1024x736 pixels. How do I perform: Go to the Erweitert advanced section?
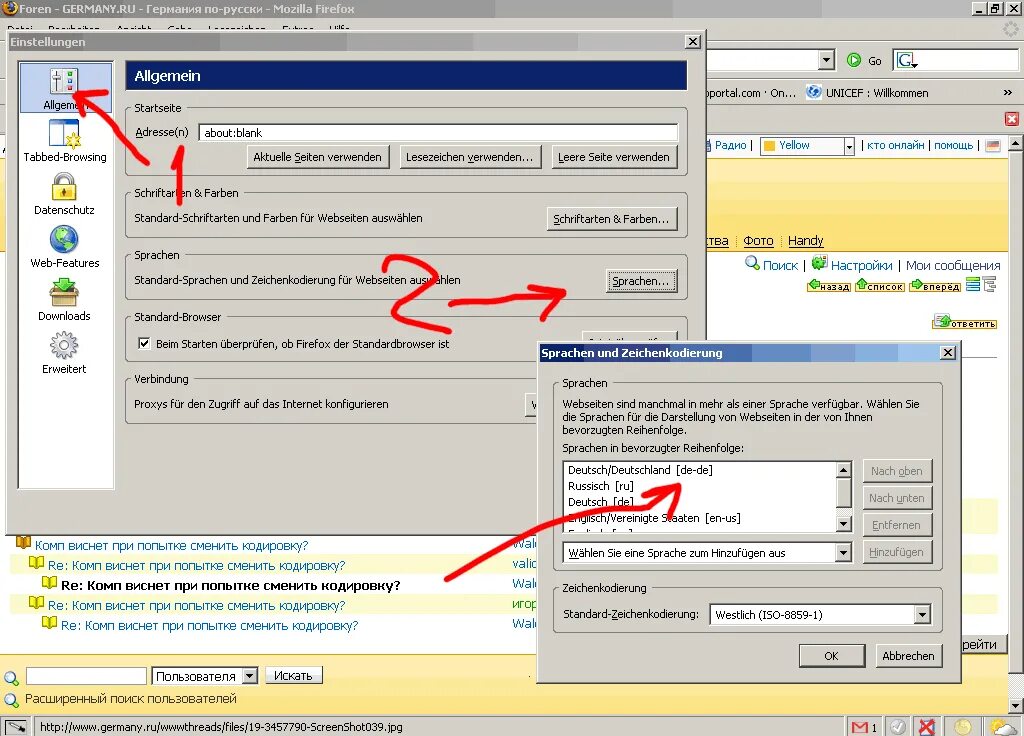[x=64, y=353]
